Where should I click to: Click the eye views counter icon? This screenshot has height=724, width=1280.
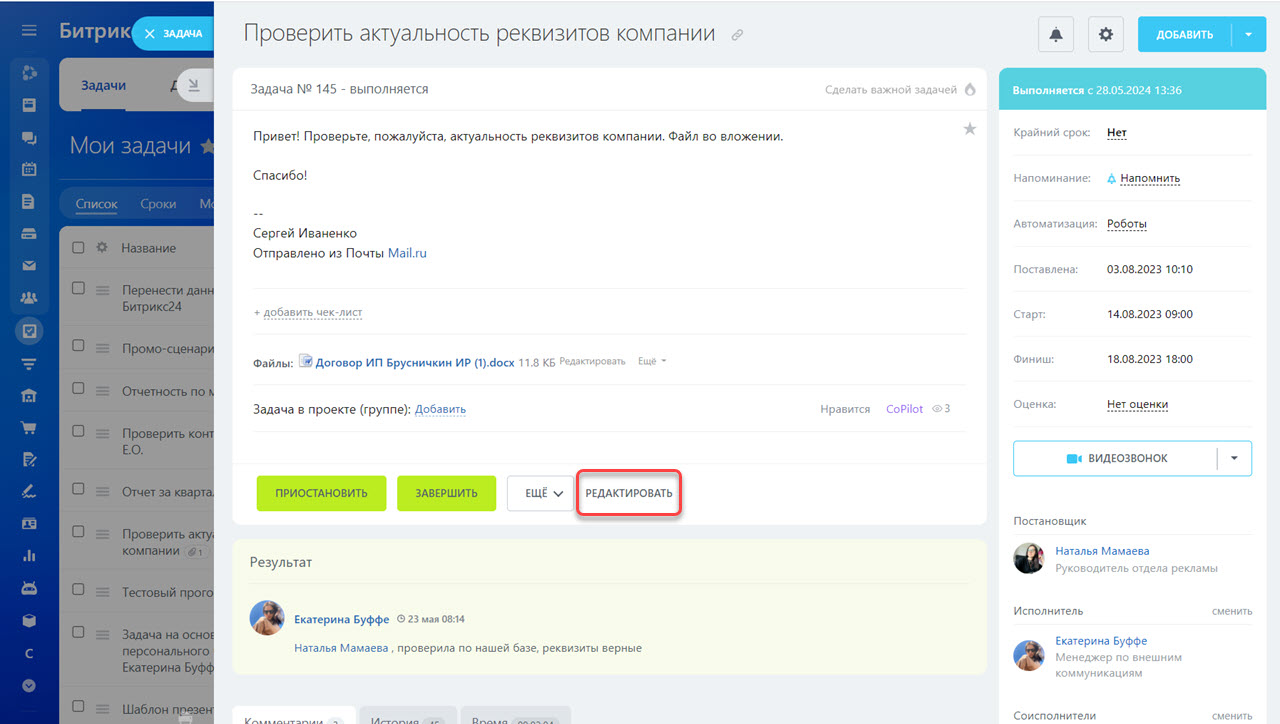(937, 409)
